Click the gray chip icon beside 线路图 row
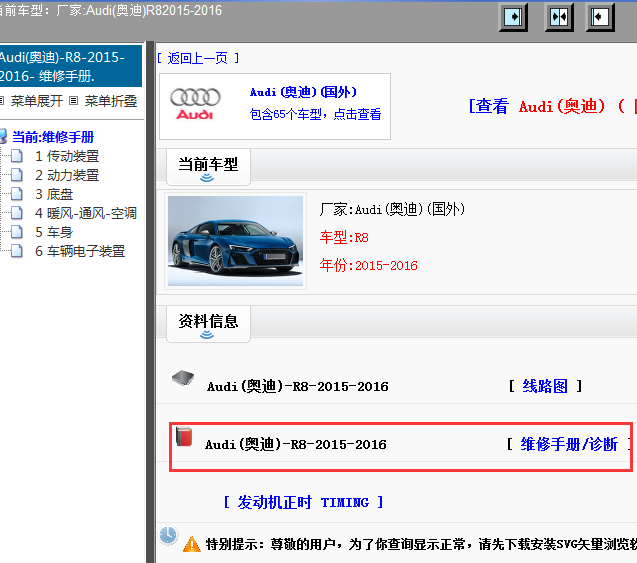Viewport: 637px width, 563px height. coord(183,378)
